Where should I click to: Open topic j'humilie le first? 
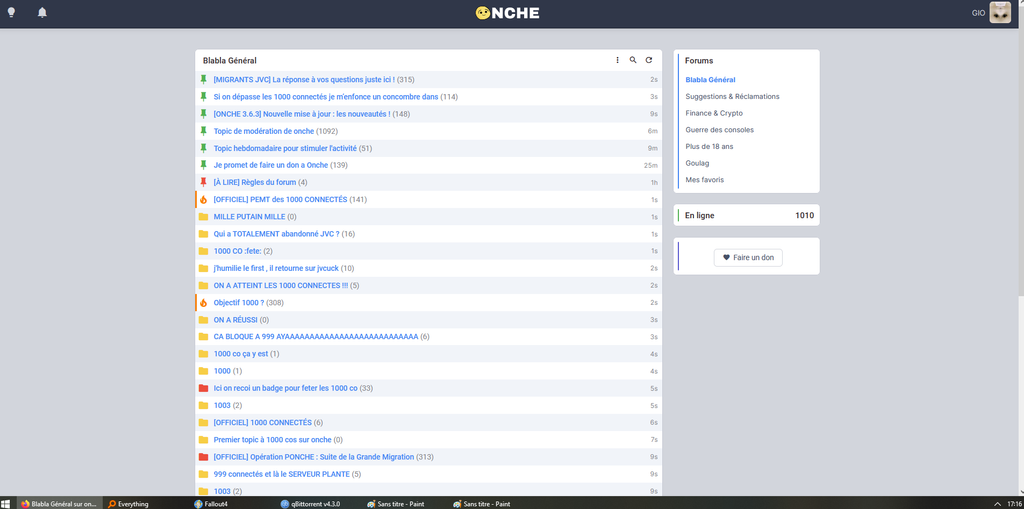276,268
